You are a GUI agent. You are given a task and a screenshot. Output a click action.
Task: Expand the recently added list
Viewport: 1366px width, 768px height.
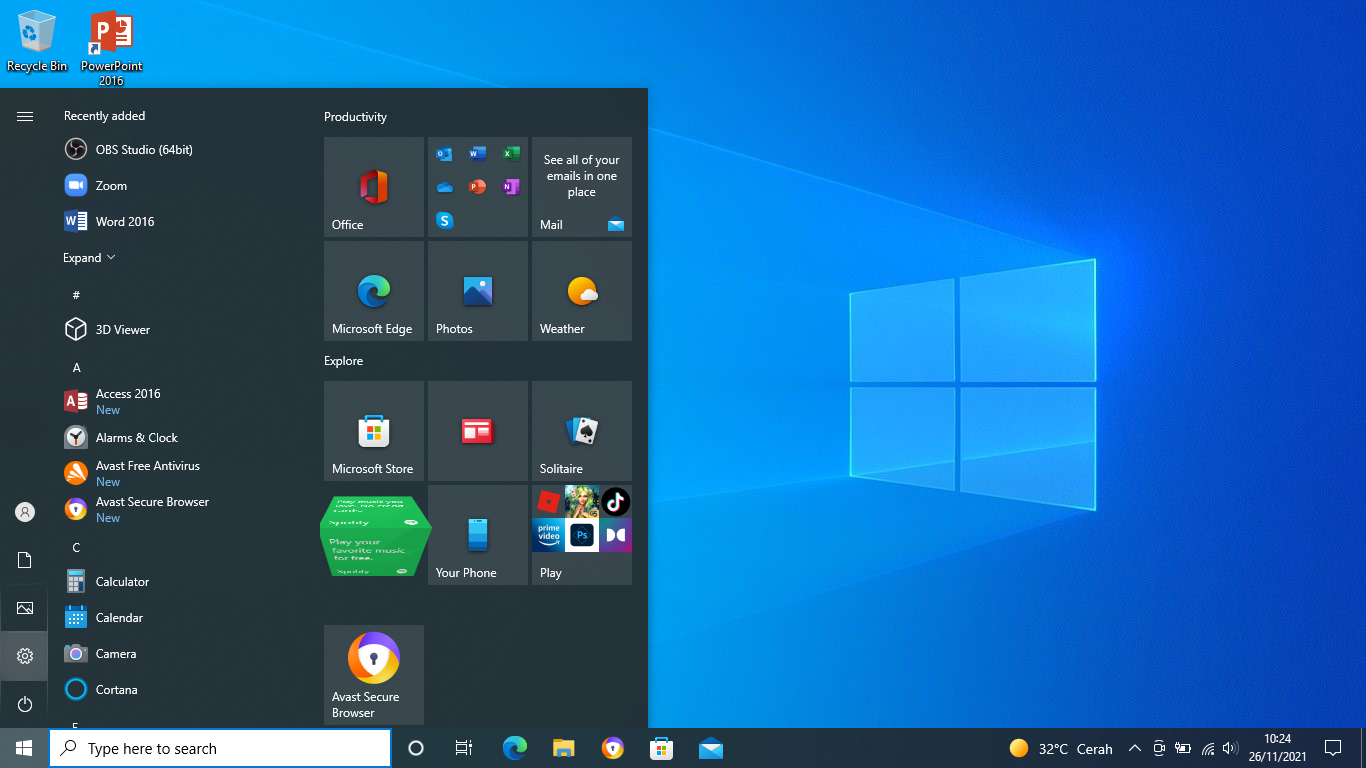coord(89,258)
